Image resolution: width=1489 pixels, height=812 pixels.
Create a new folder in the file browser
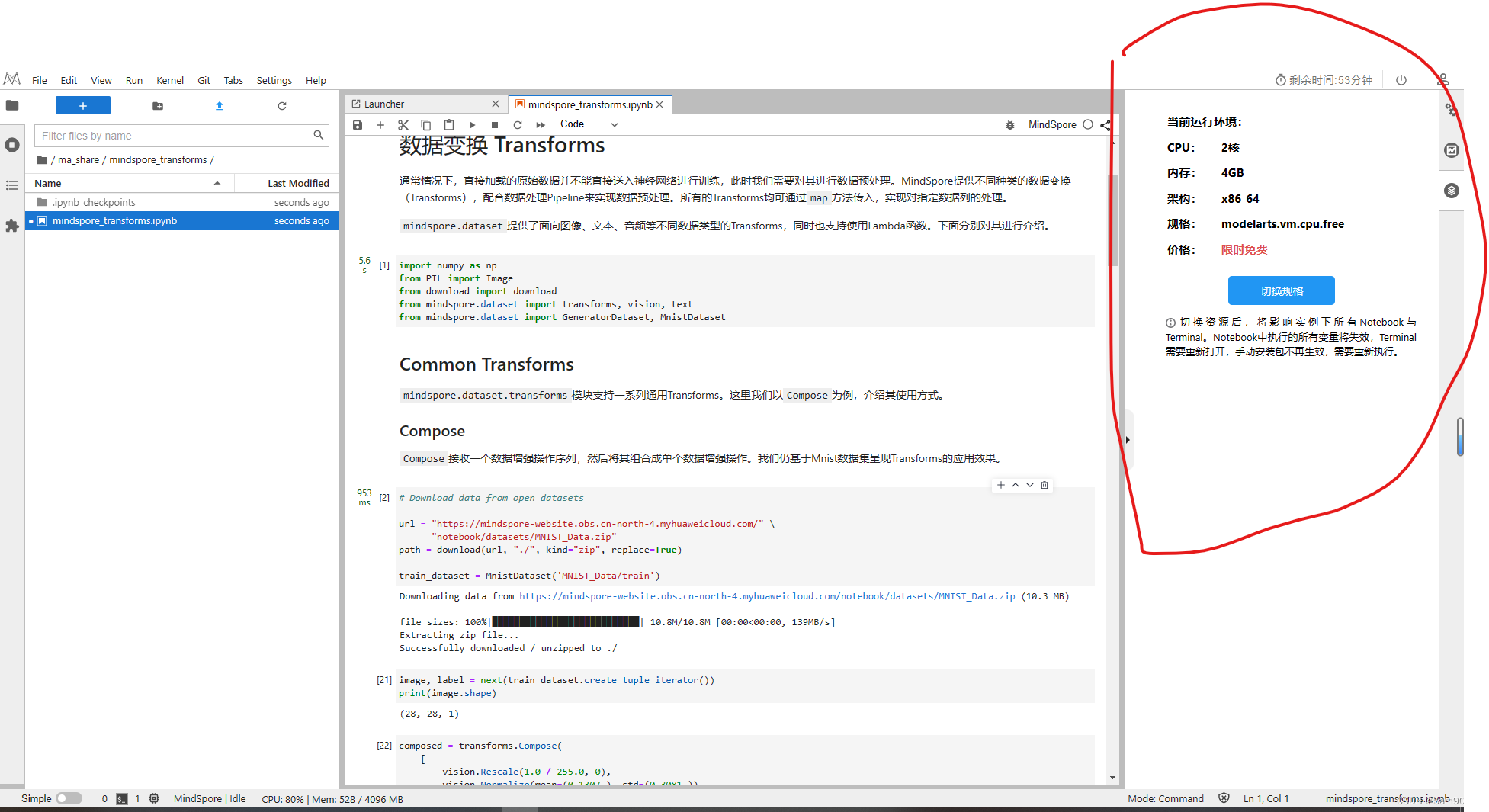tap(158, 106)
